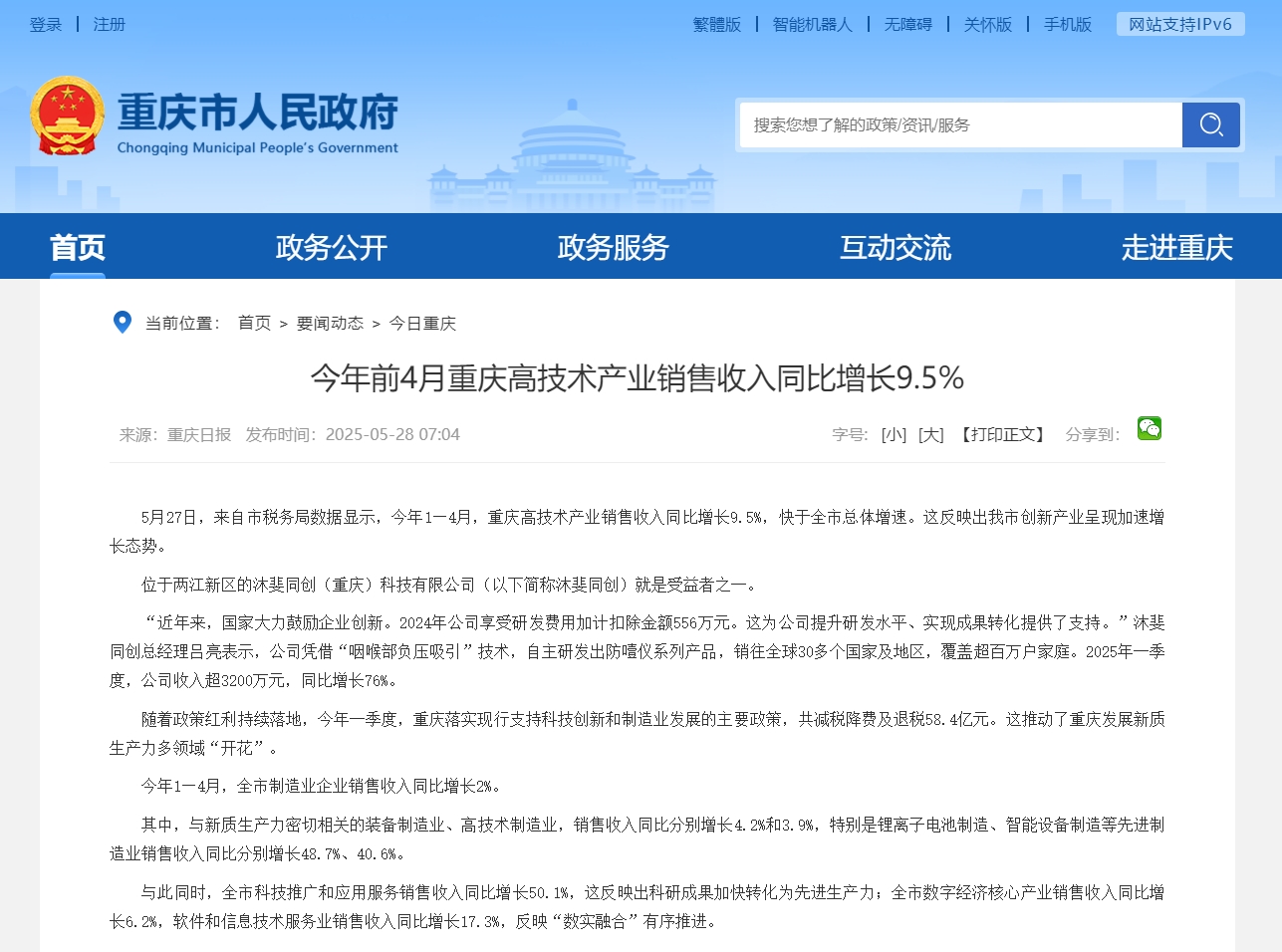Open the 手机版 mobile version
The width and height of the screenshot is (1282, 952).
[1068, 24]
